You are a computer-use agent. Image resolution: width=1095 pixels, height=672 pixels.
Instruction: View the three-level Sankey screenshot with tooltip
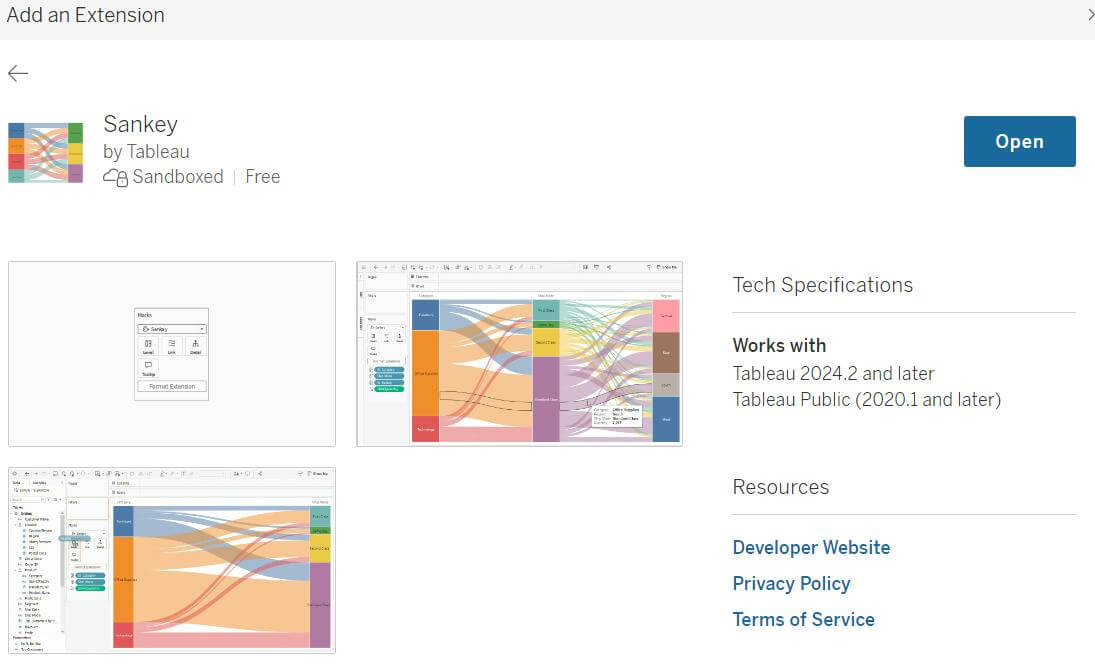520,354
